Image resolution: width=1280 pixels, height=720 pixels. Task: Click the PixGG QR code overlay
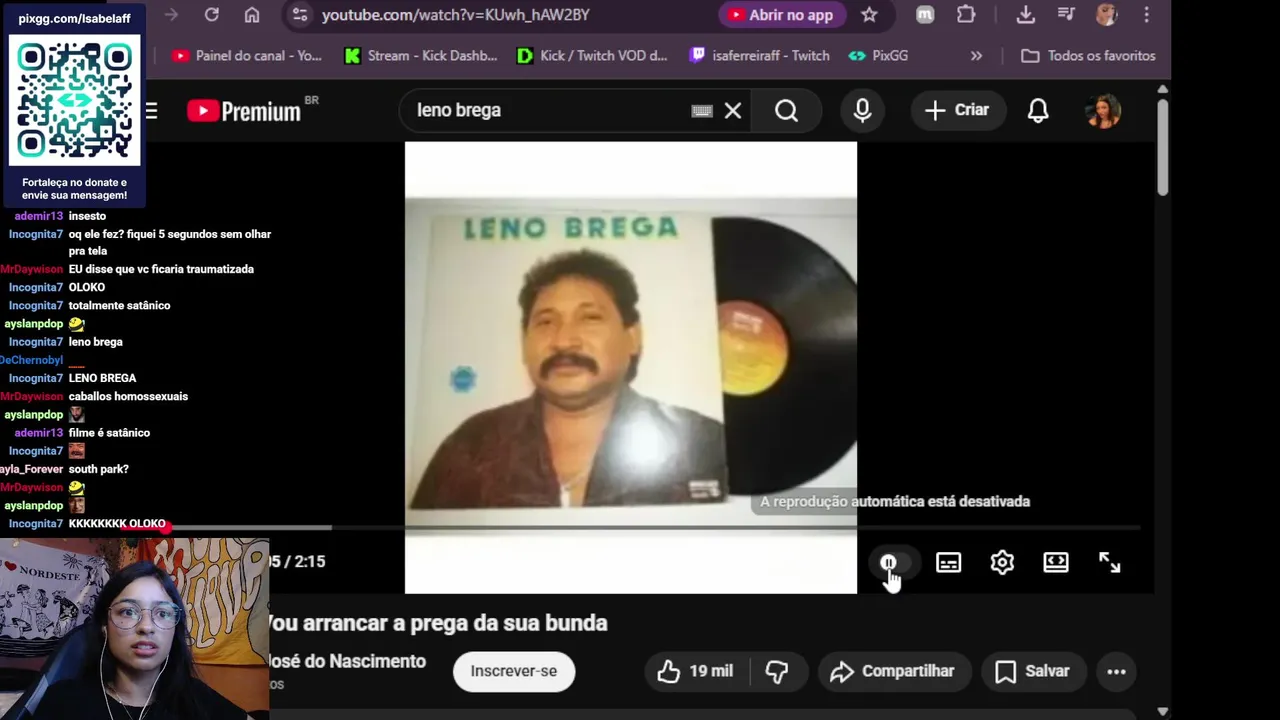point(75,100)
